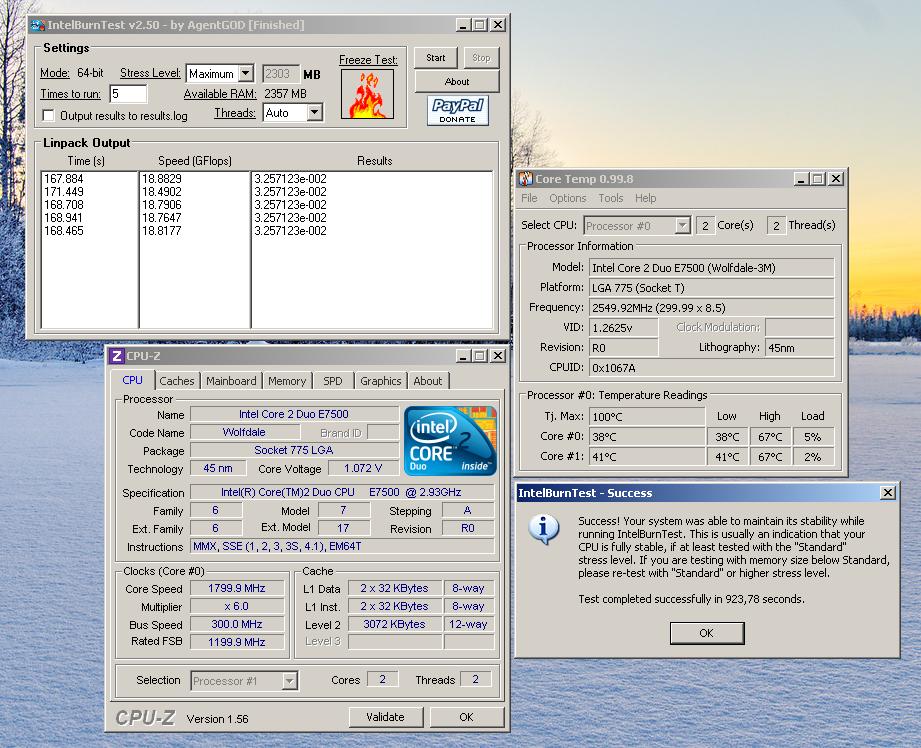Screen dimensions: 921x748
Task: Open the Options menu in Core Temp
Action: (x=567, y=199)
